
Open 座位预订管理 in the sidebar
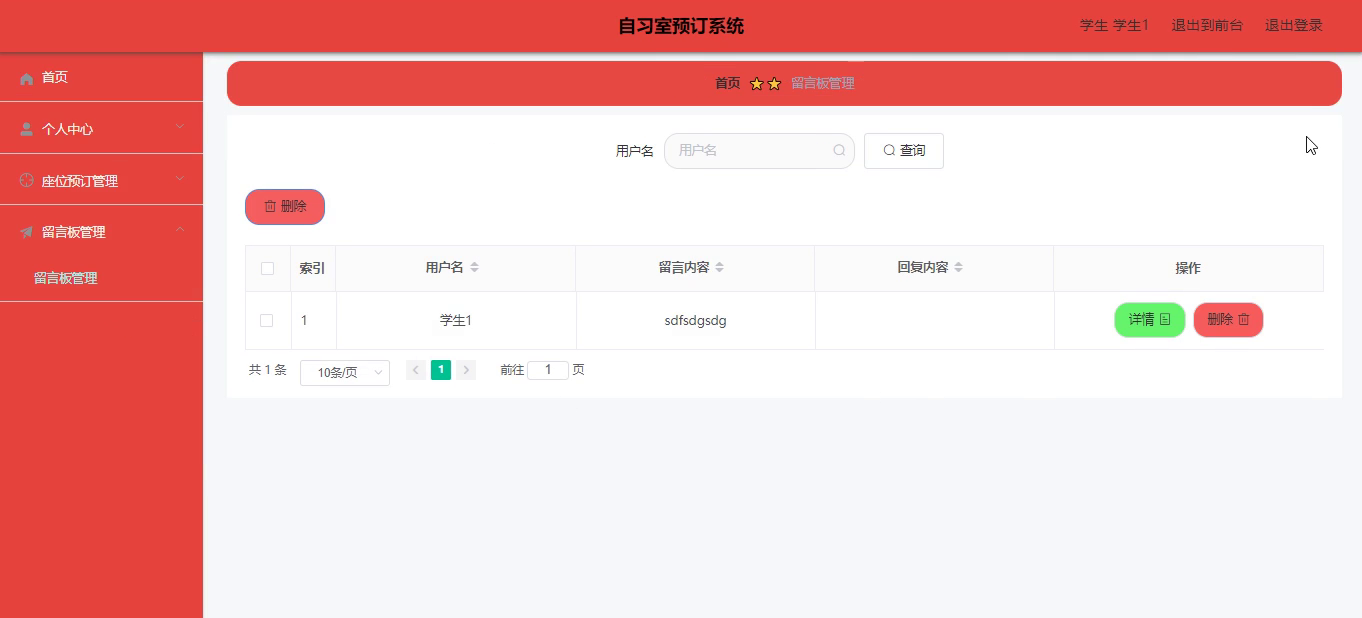pos(101,181)
